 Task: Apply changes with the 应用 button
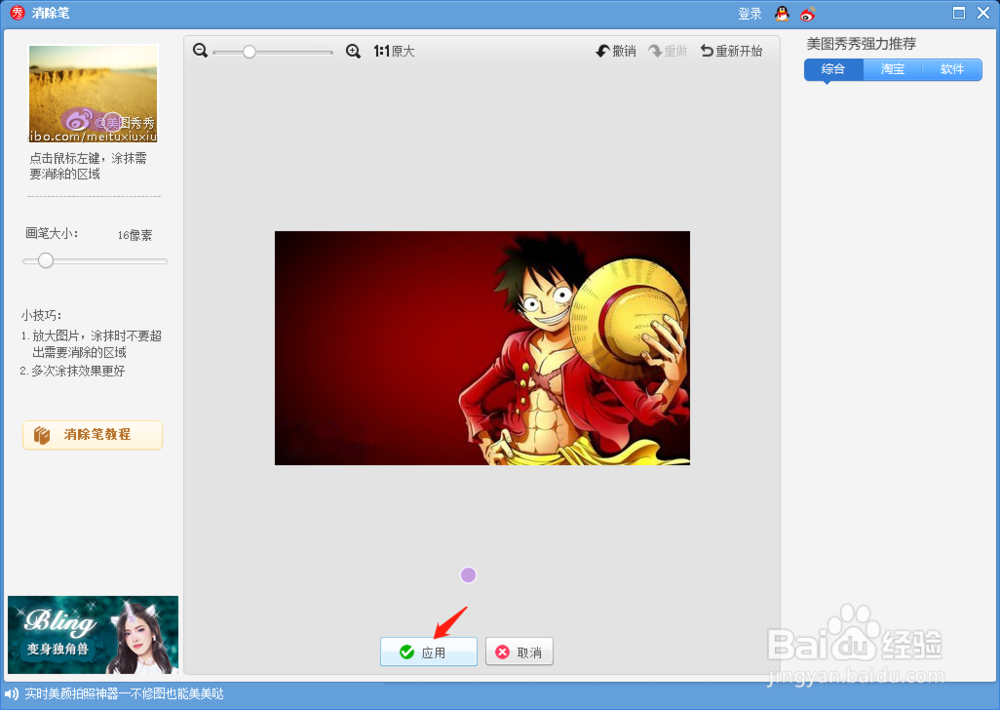click(429, 651)
